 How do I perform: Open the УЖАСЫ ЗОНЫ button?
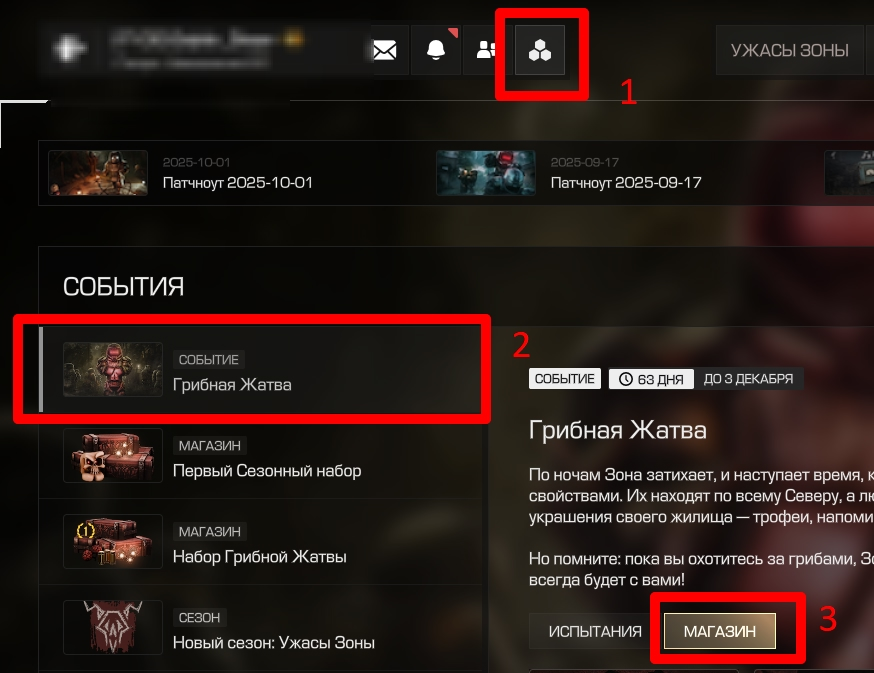789,50
